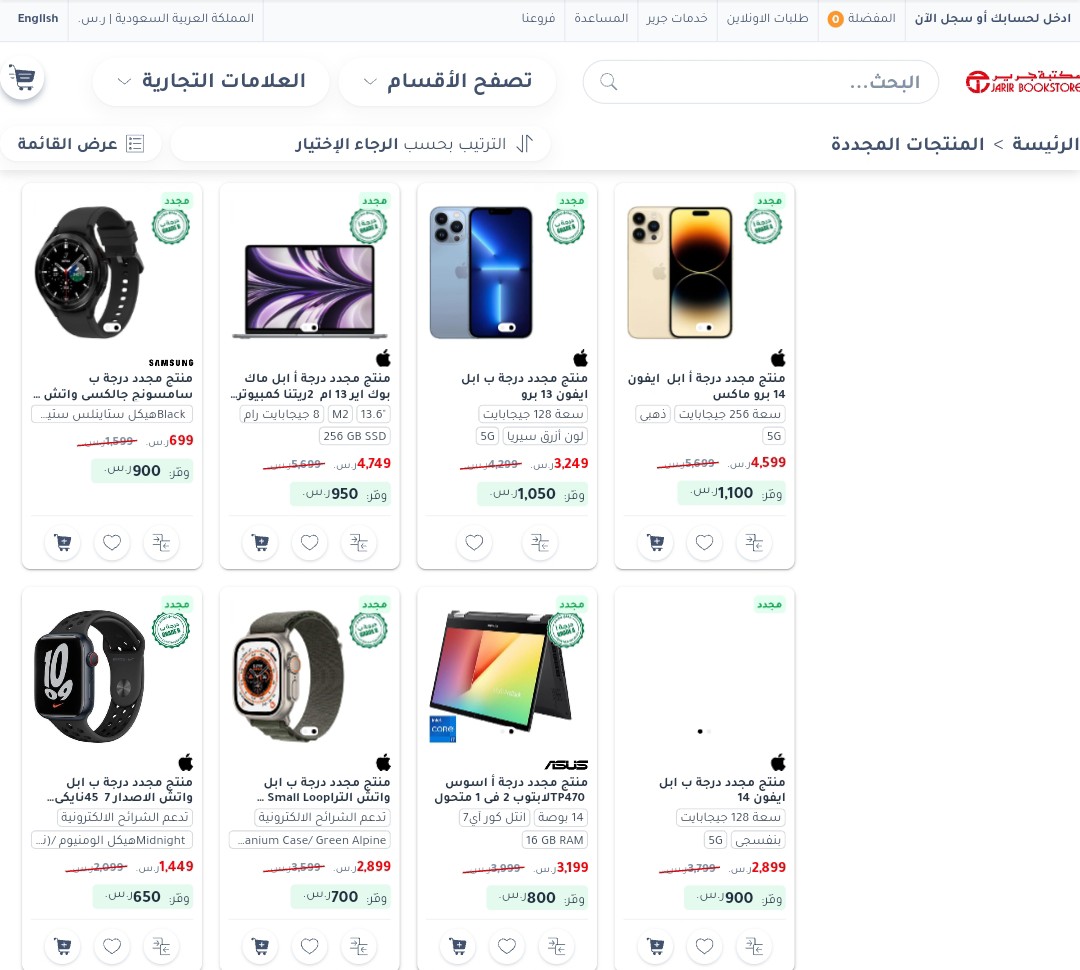The width and height of the screenshot is (1080, 970).
Task: Add Asus TP470 laptop to cart
Action: coord(458,947)
